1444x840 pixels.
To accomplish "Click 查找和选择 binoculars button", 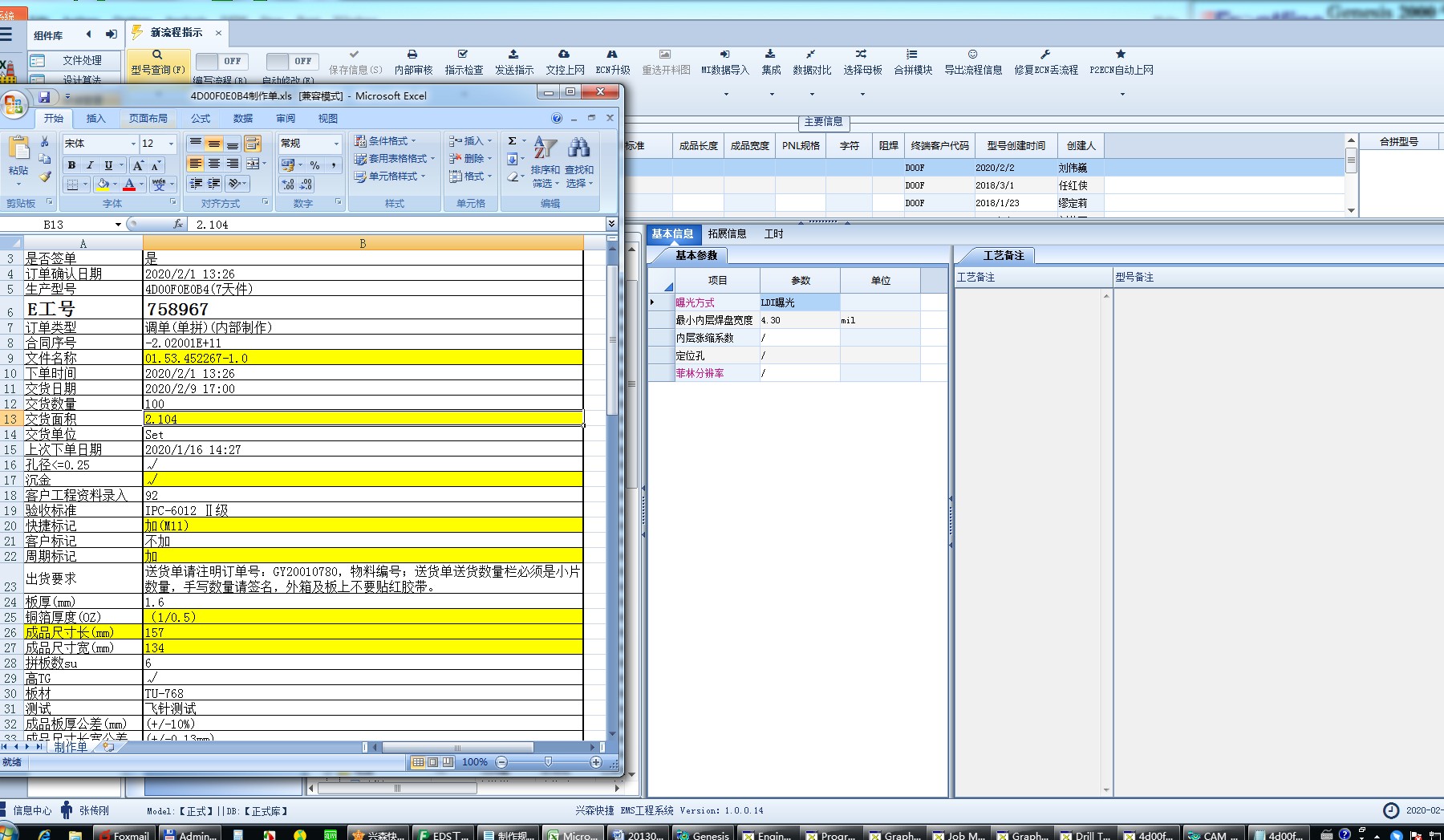I will (x=579, y=162).
